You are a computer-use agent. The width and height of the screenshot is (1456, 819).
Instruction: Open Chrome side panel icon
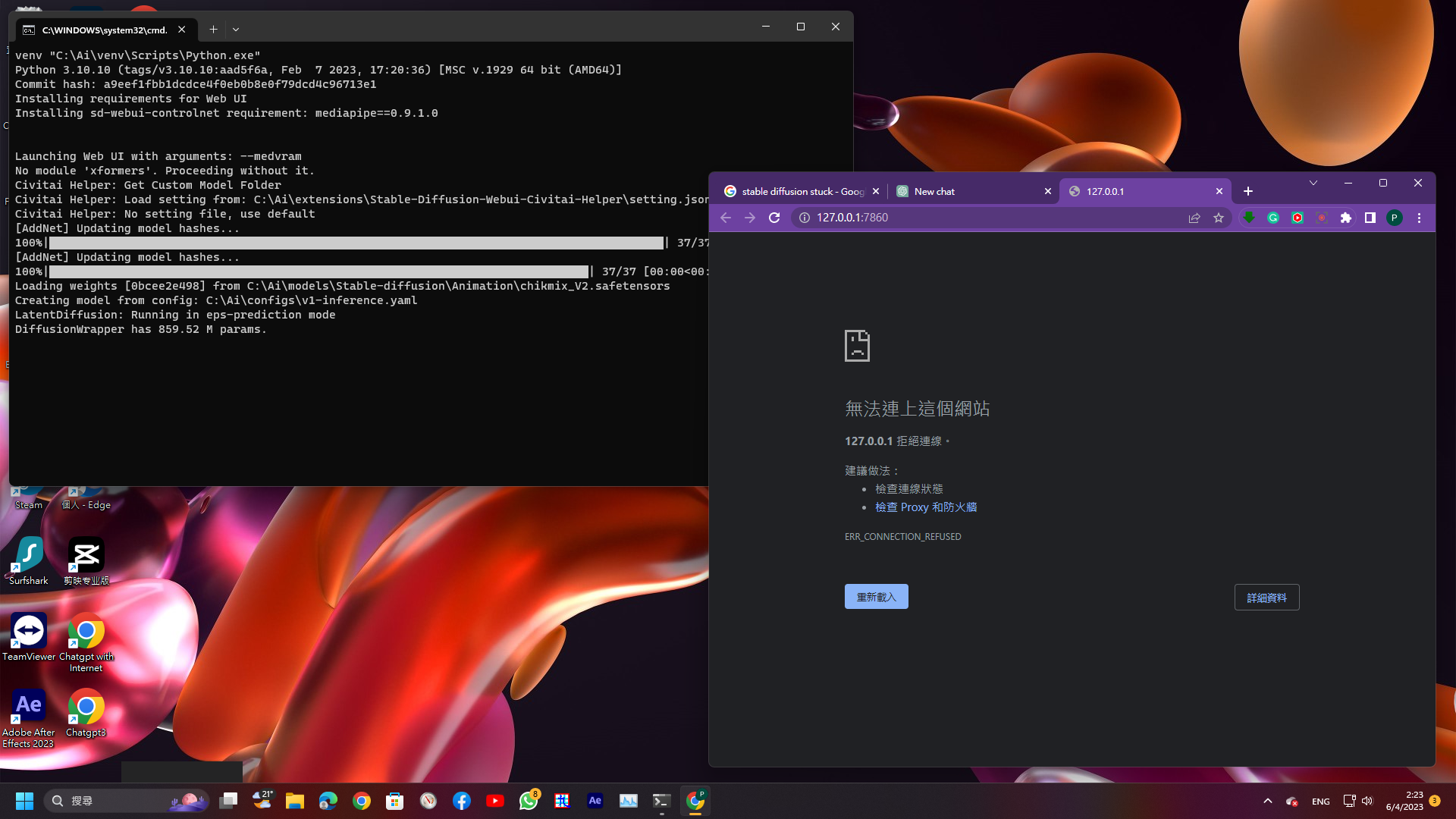point(1370,218)
